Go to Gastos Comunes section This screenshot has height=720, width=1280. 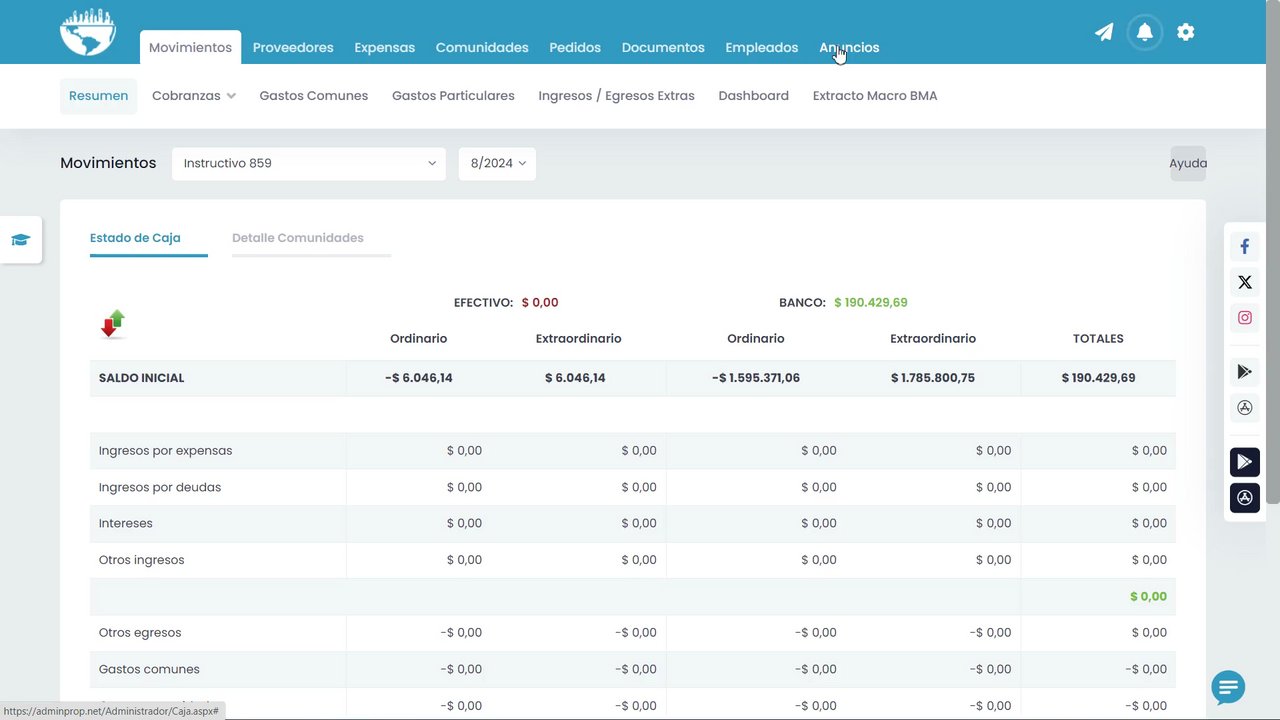coord(314,96)
